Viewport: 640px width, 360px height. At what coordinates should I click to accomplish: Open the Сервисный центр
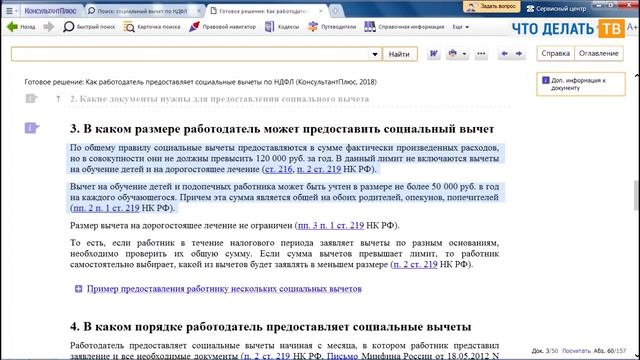(556, 8)
